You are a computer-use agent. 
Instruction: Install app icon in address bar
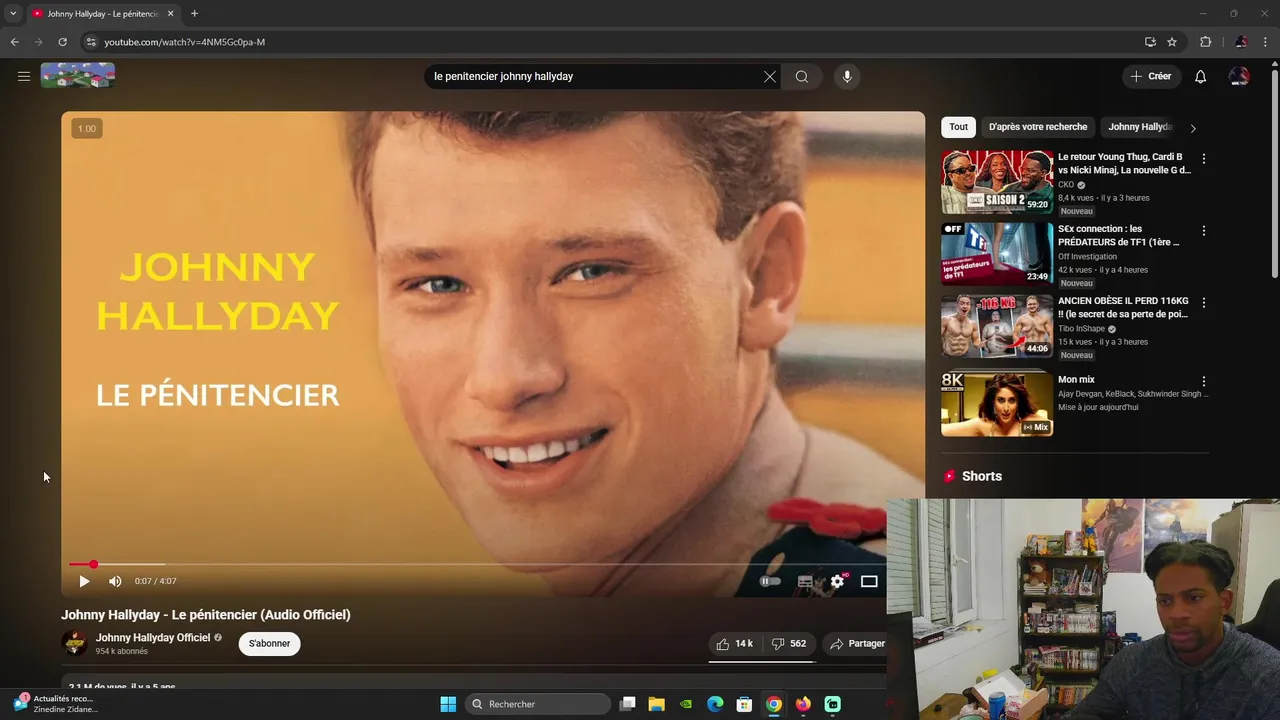coord(1150,42)
